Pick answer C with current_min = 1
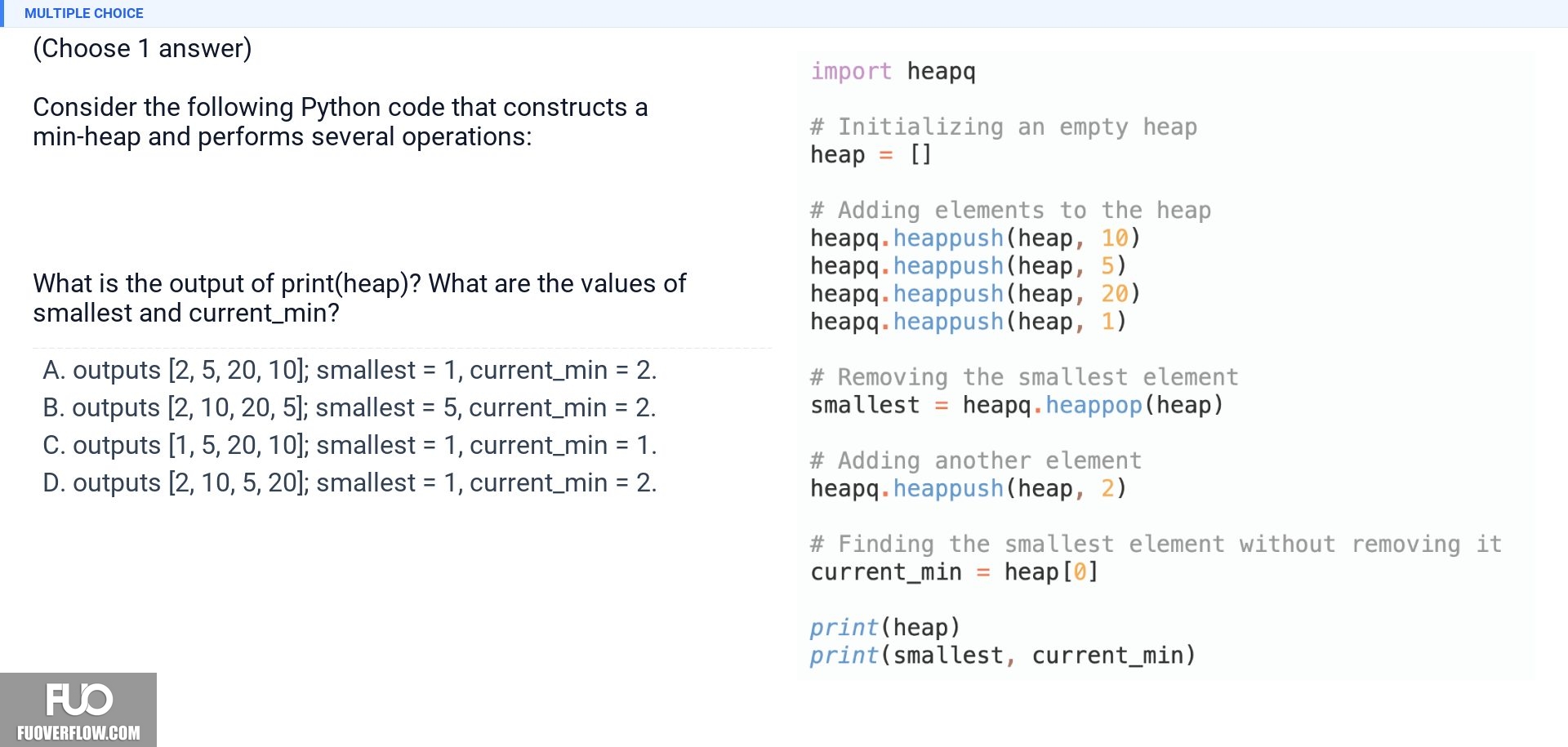The image size is (1568, 747). (350, 445)
